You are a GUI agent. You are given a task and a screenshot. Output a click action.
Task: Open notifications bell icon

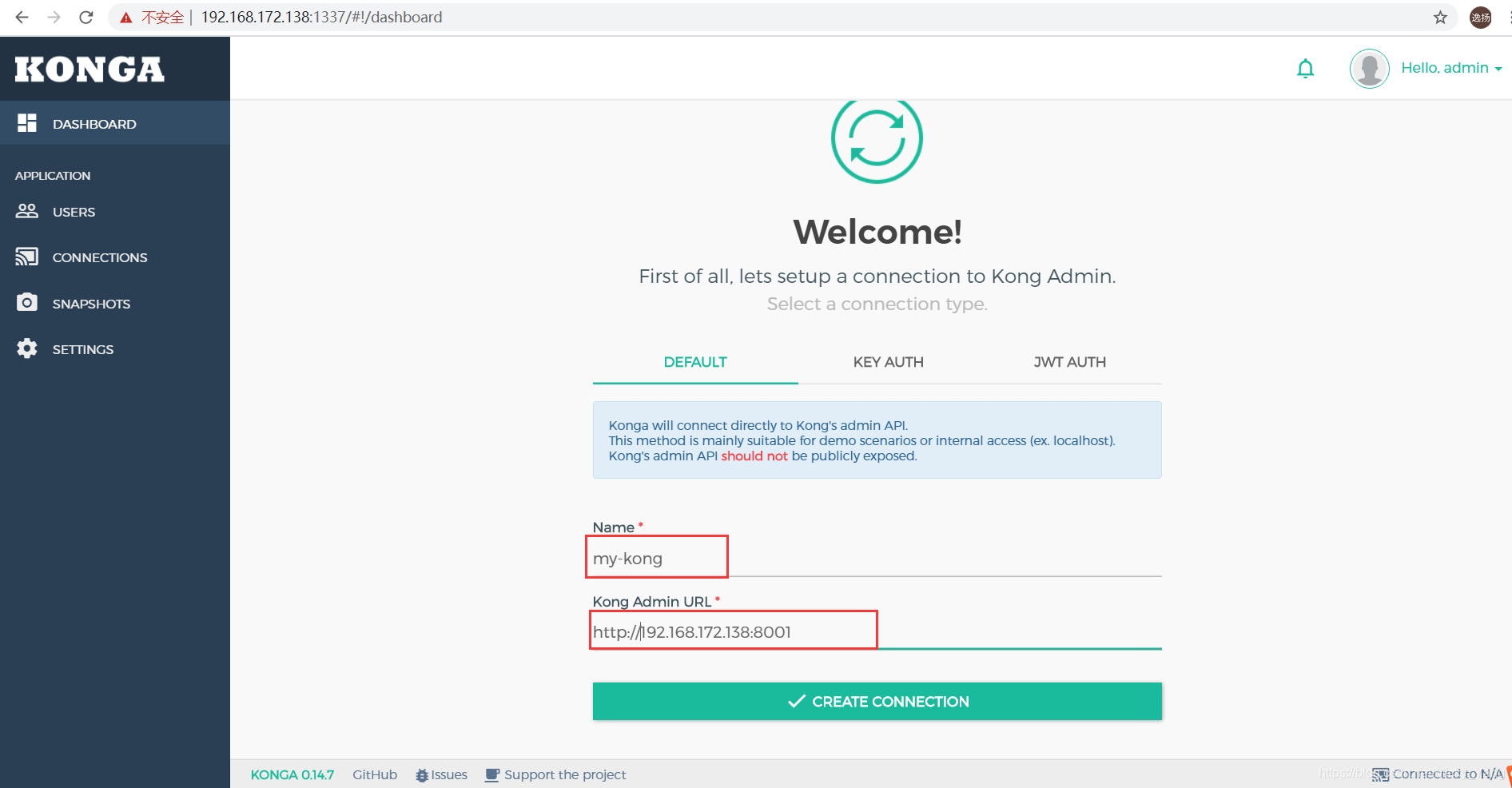tap(1306, 69)
